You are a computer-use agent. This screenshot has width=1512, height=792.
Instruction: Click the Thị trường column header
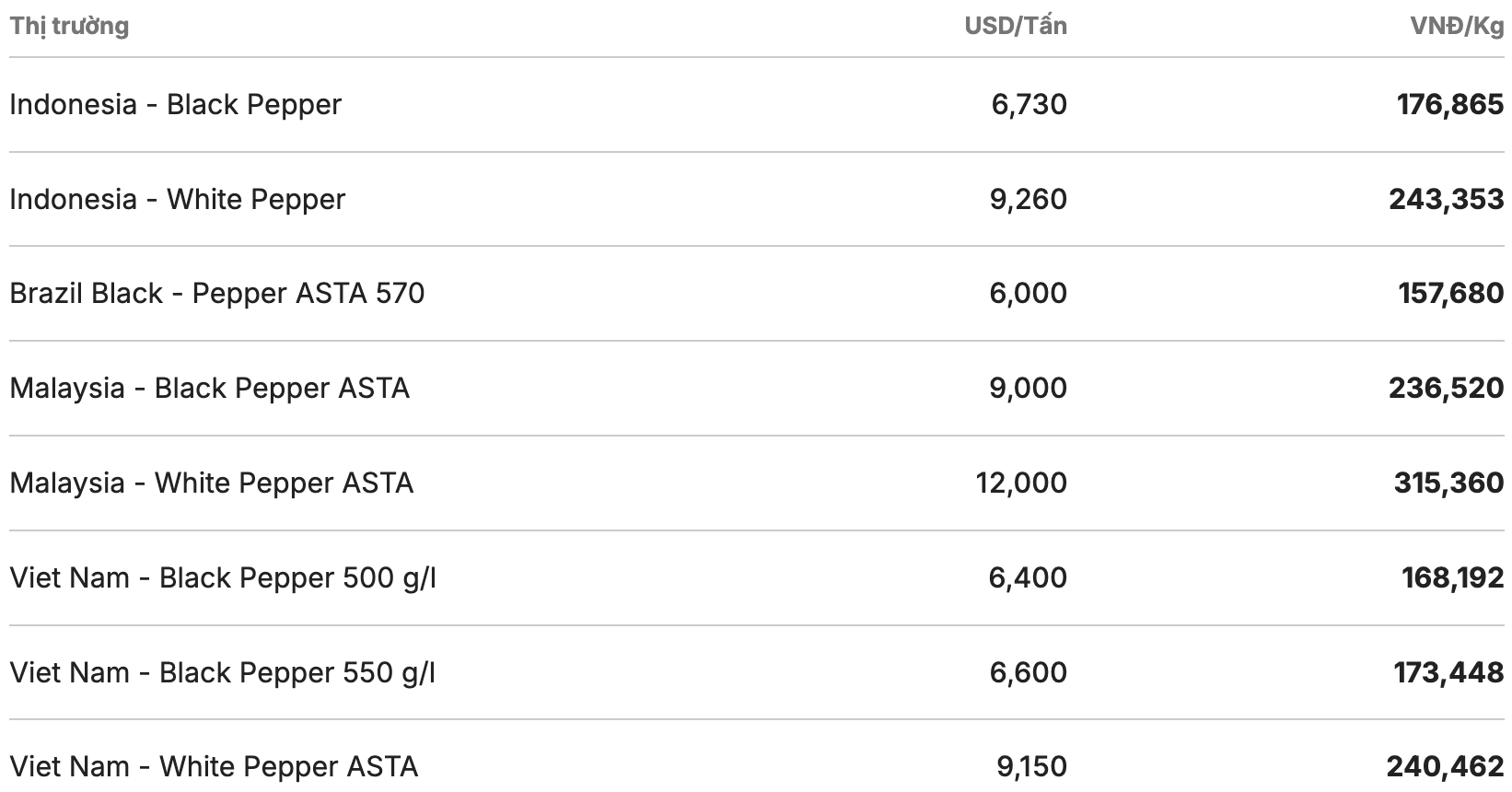pos(69,26)
